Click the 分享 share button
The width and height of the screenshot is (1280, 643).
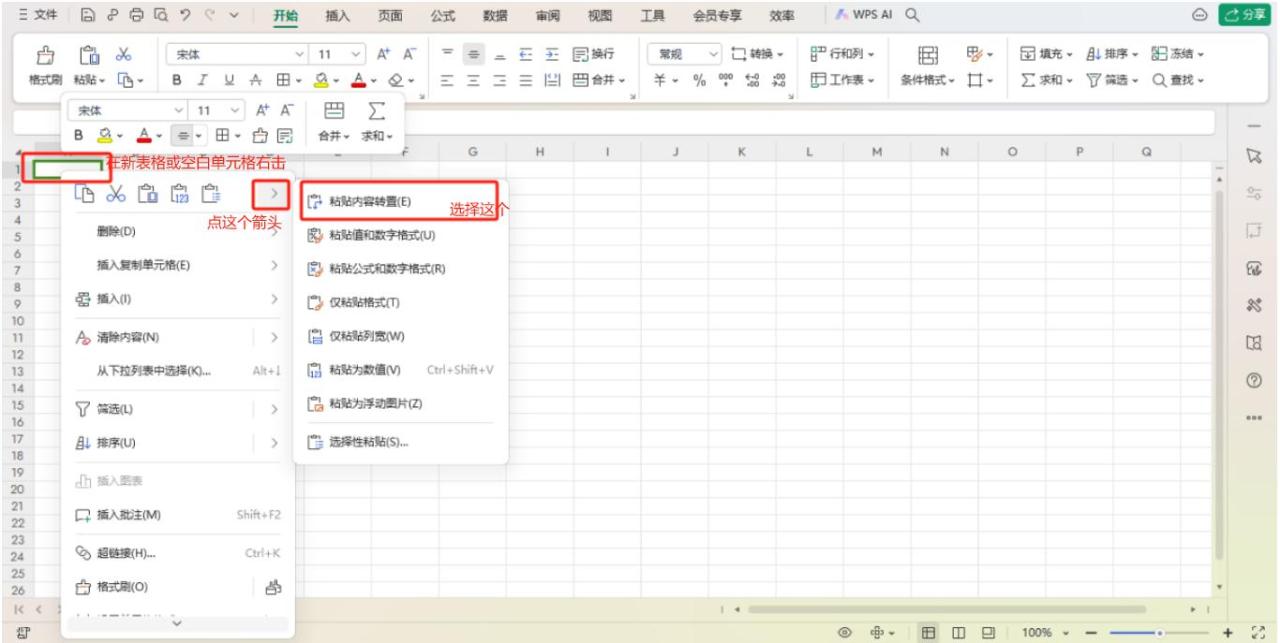[x=1243, y=16]
